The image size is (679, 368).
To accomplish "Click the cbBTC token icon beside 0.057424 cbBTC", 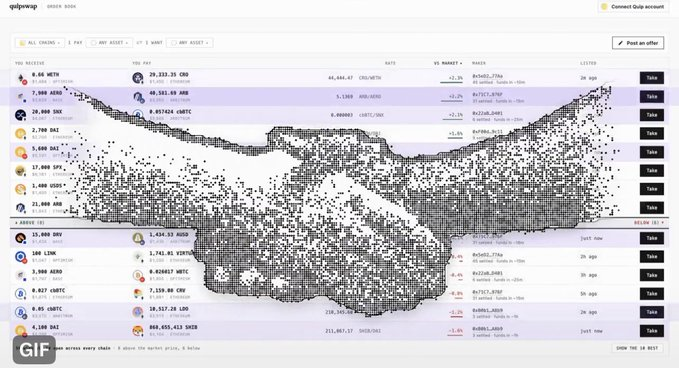I will point(138,115).
